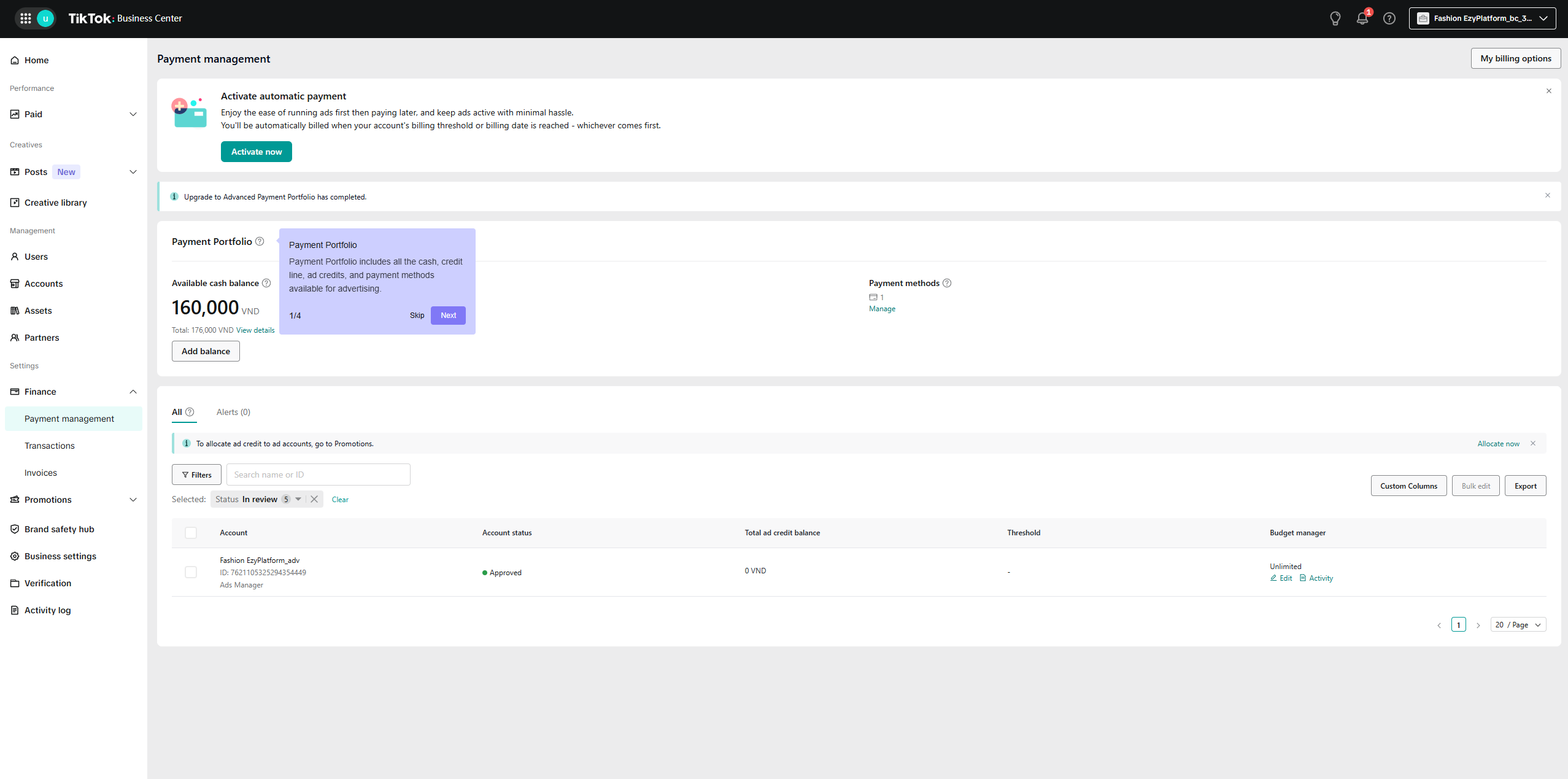The image size is (1568, 779).
Task: Remove the Status In review filter chip
Action: pos(314,499)
